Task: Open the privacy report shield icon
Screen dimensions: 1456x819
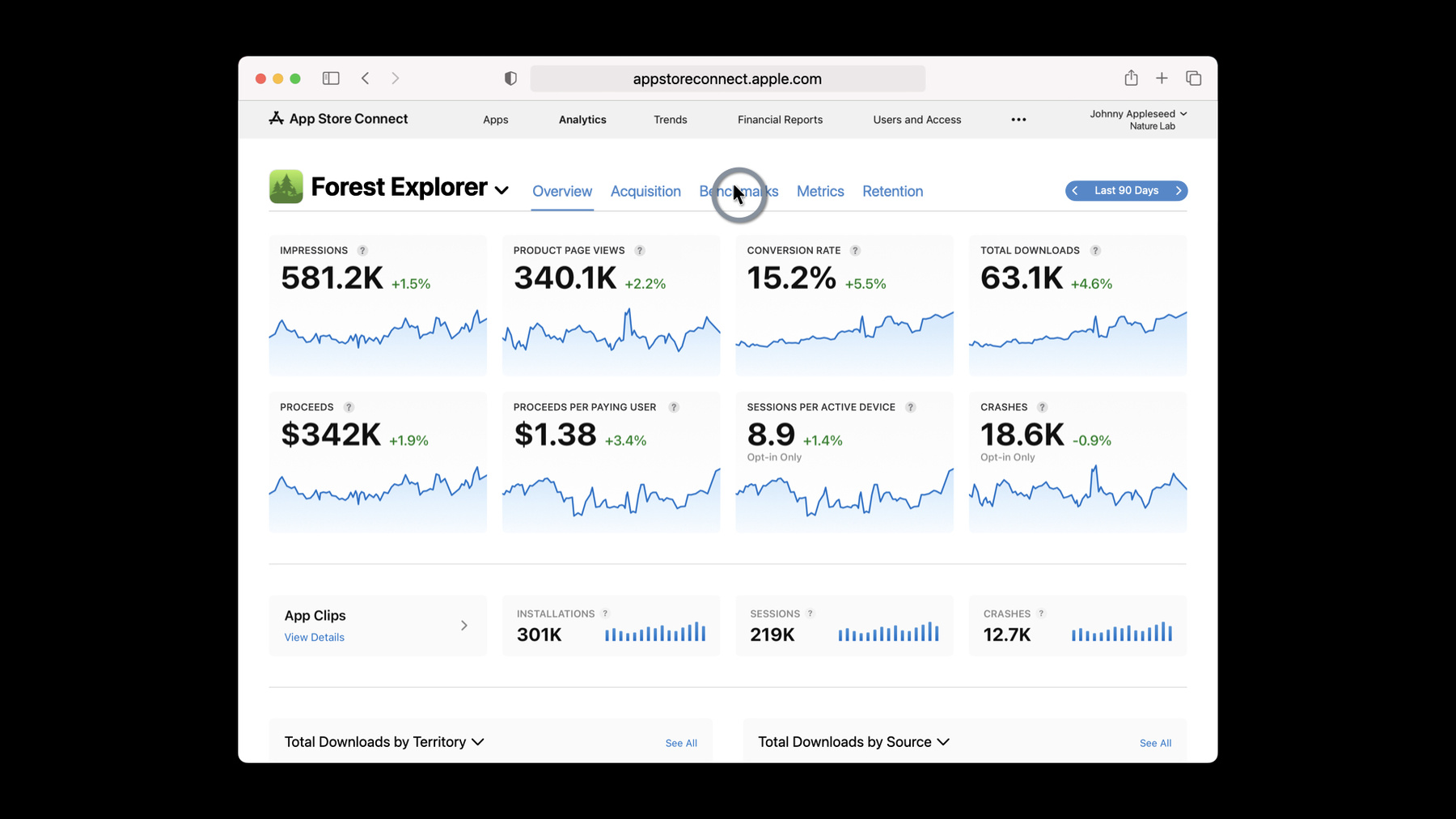Action: 510,79
